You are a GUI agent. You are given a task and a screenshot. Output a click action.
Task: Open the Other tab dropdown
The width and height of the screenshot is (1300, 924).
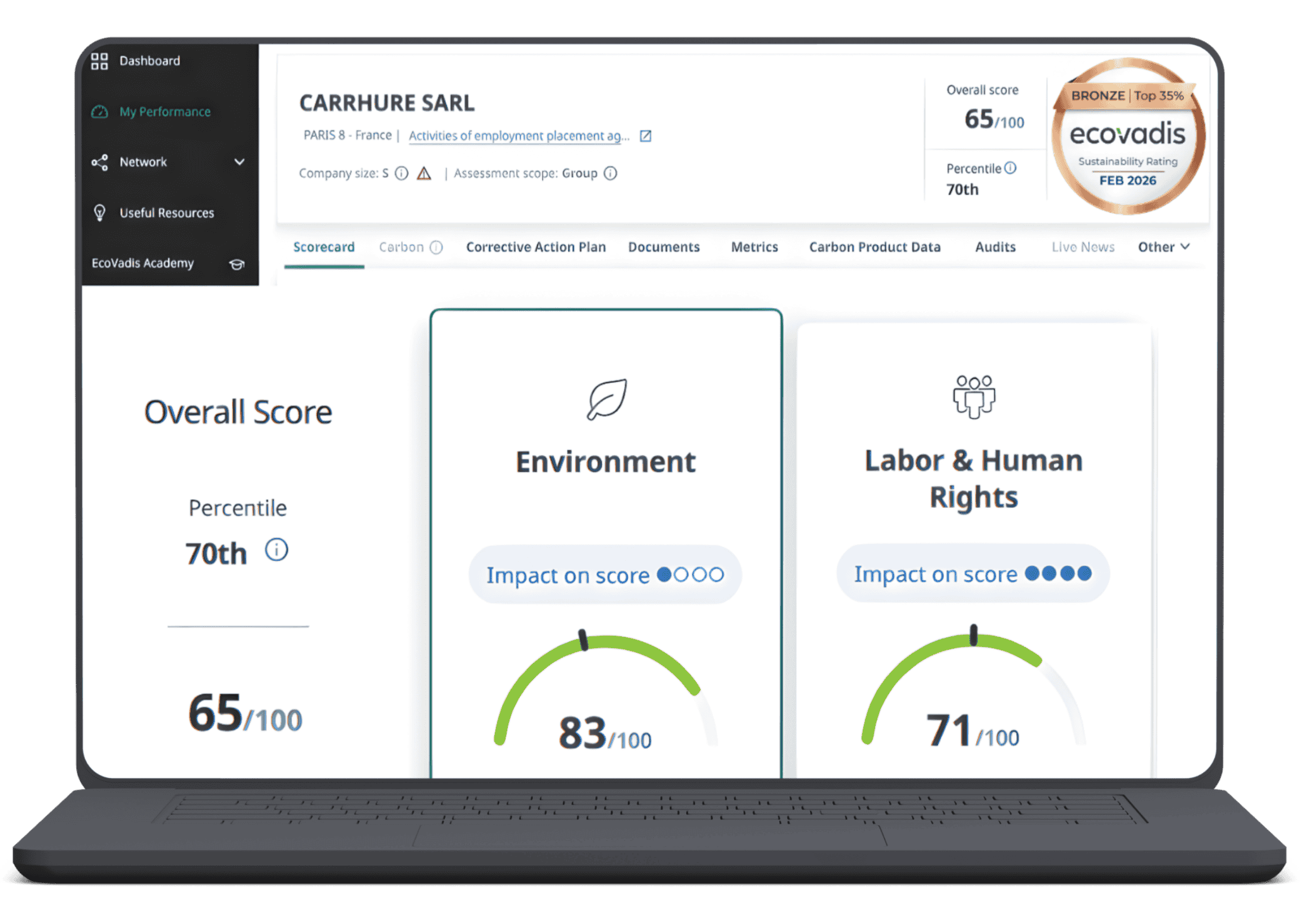(1163, 247)
